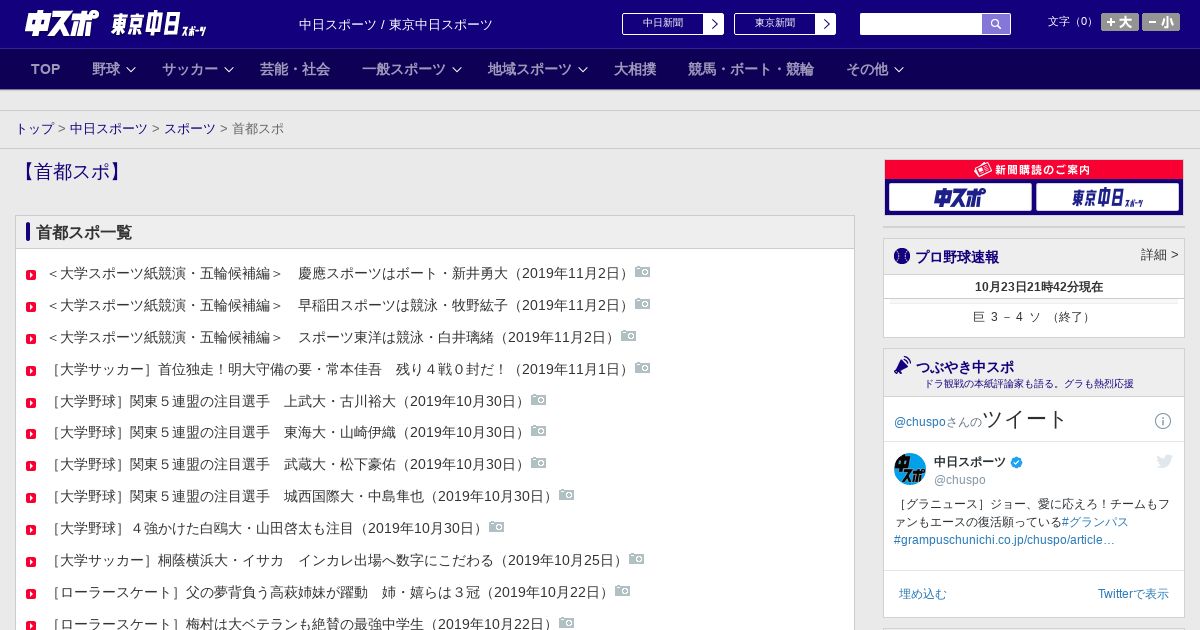Open article 白鴎大・山田啓太も注目

(x=267, y=529)
